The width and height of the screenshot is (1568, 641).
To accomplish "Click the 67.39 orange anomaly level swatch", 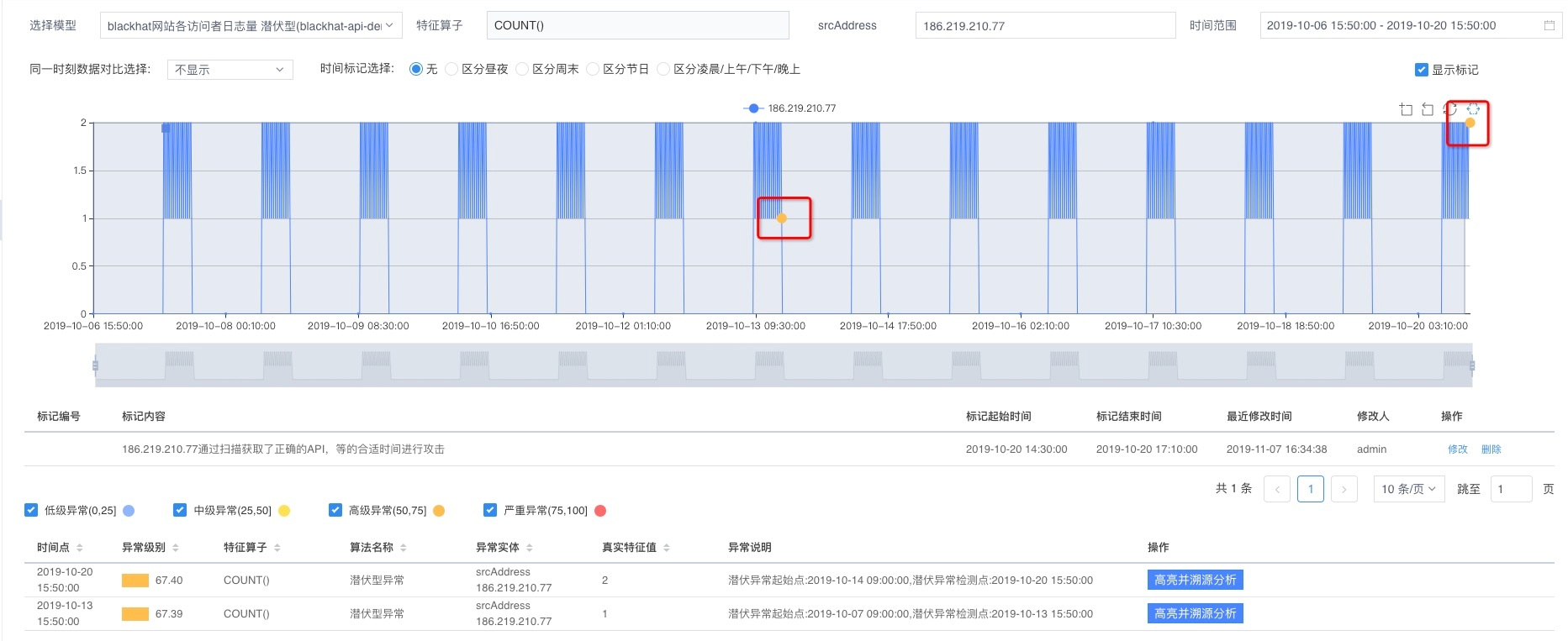I will 135,614.
